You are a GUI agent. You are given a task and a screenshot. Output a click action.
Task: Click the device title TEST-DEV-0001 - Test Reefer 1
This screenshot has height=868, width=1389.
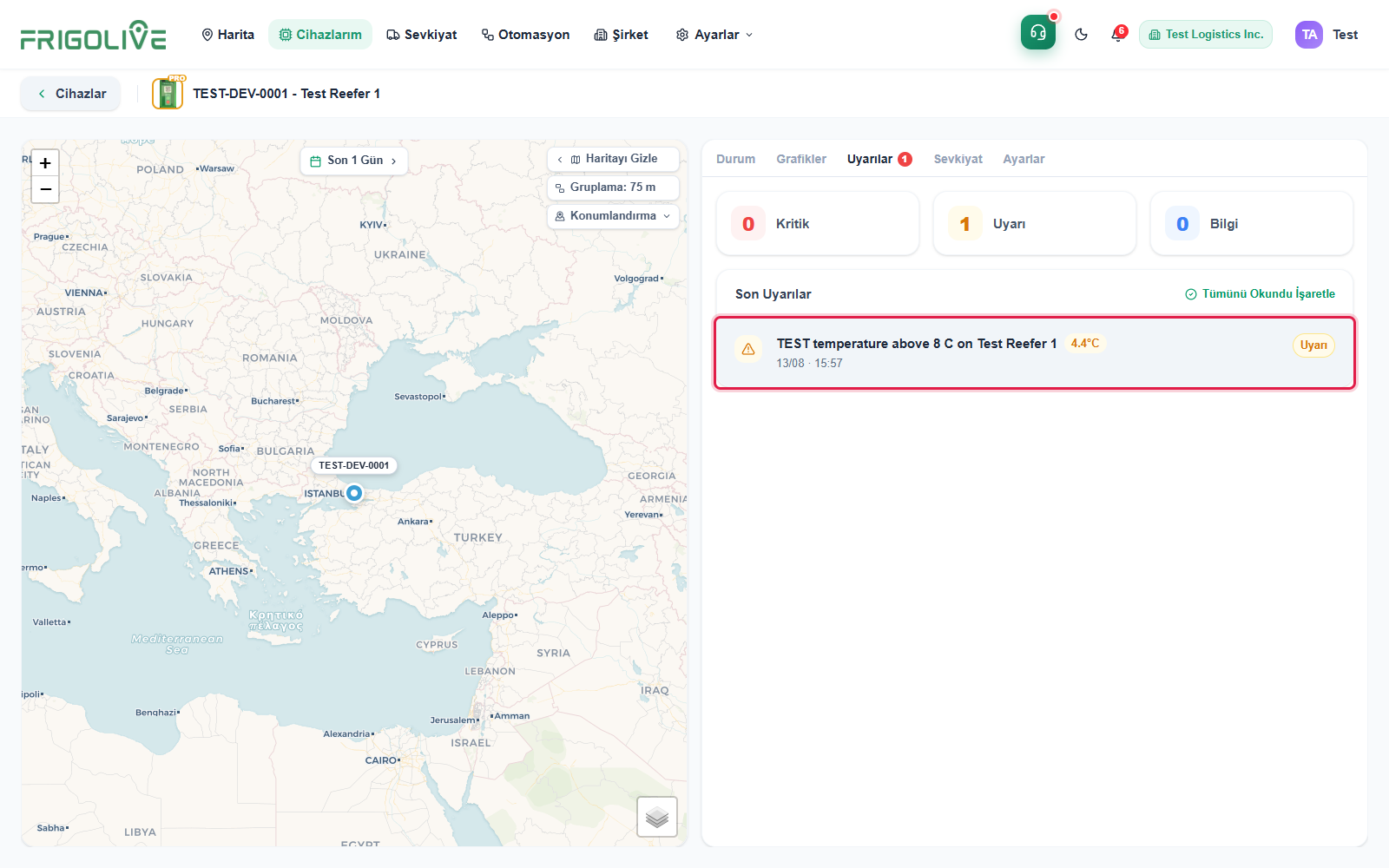coord(286,94)
